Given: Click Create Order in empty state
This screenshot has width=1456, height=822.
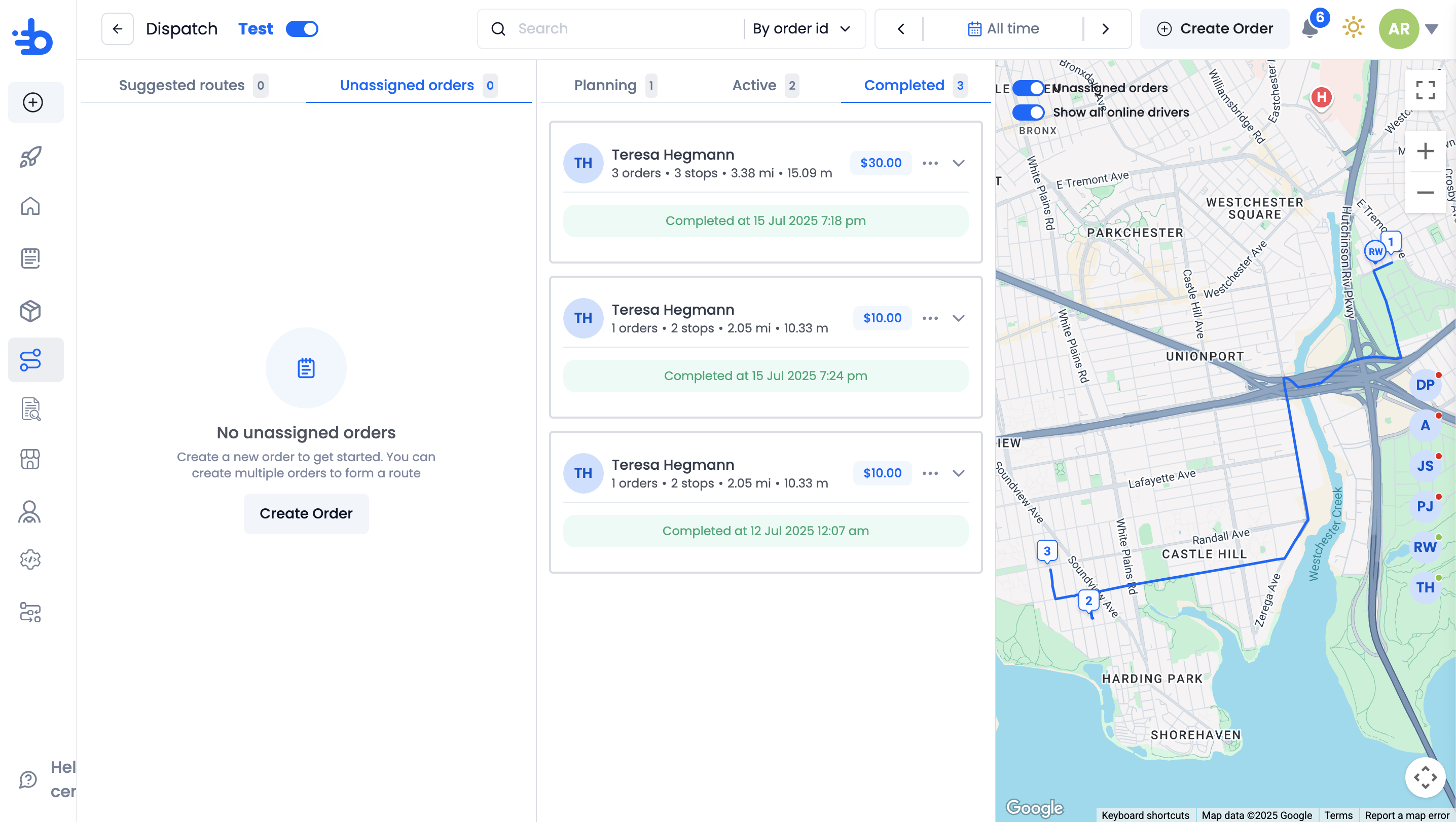Looking at the screenshot, I should pyautogui.click(x=306, y=513).
